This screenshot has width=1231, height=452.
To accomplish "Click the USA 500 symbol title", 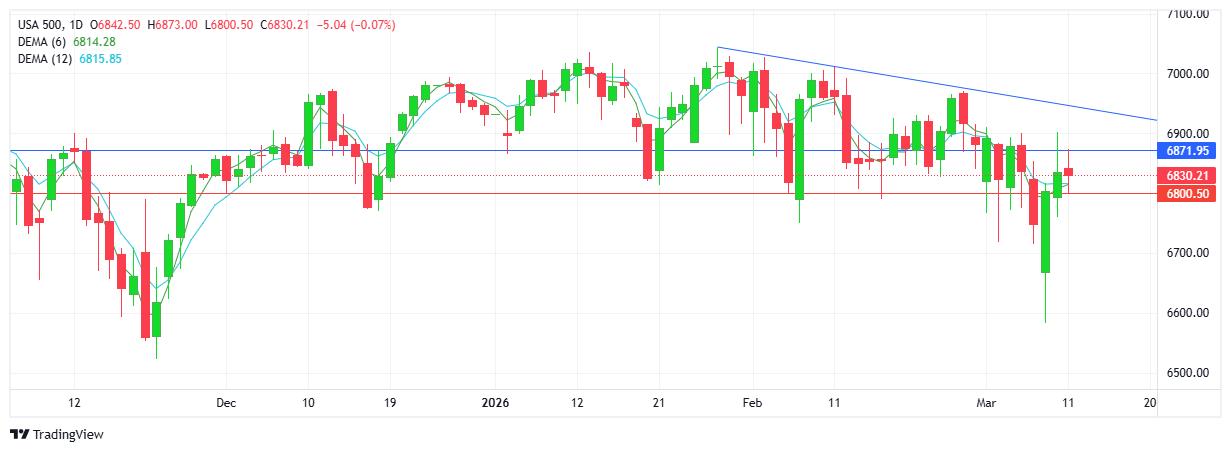I will coord(44,24).
